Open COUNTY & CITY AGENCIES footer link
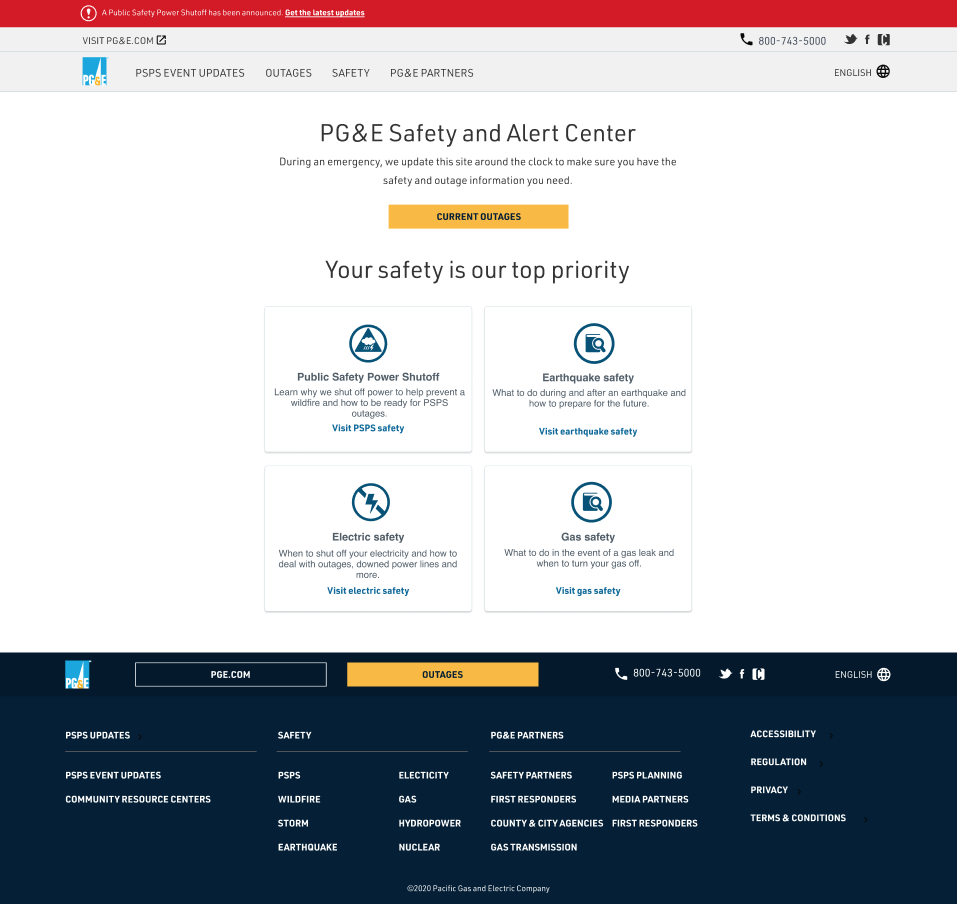Screen dimensions: 957x904 547,823
